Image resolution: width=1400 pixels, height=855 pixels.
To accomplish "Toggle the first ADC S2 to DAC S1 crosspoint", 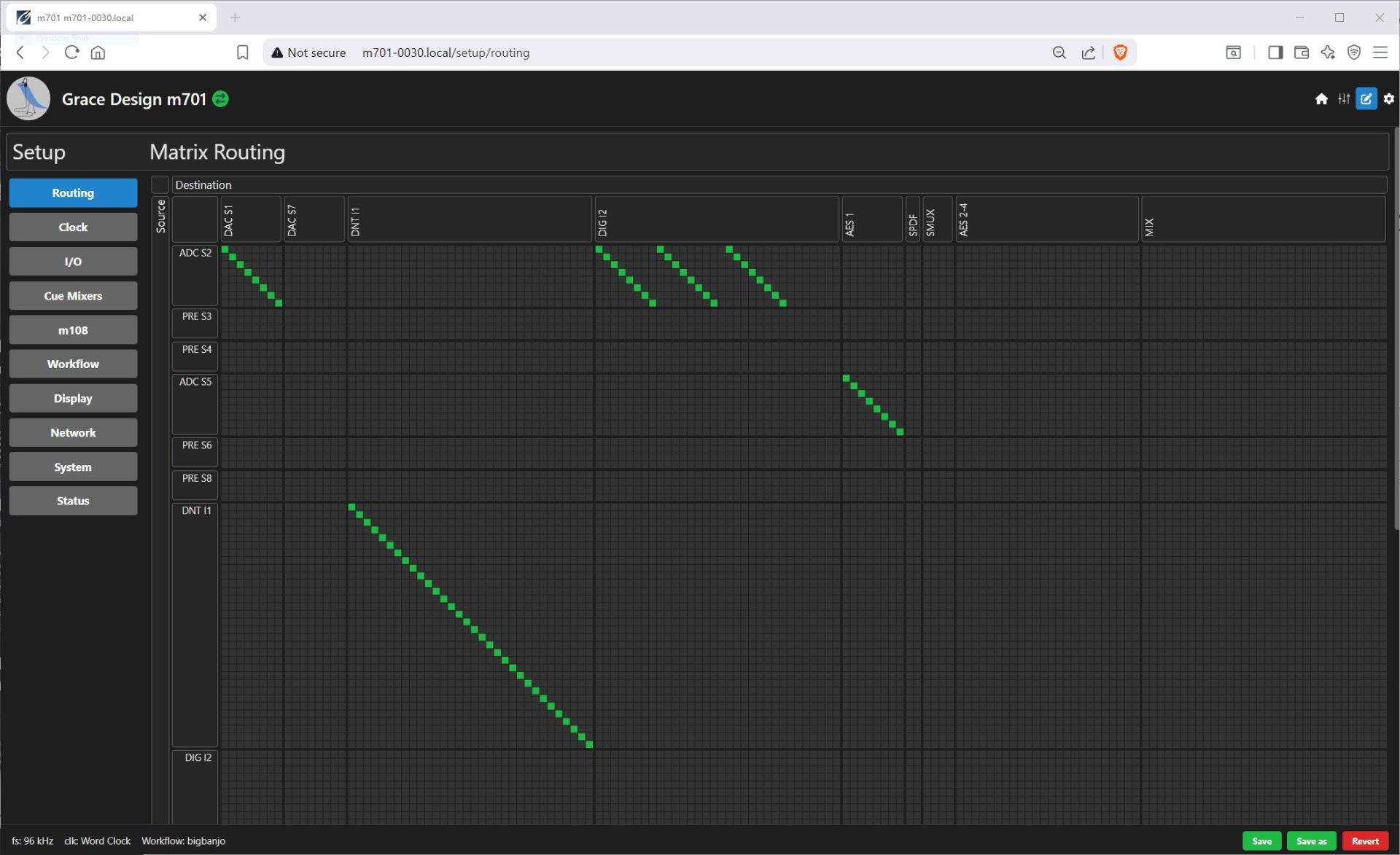I will click(225, 249).
